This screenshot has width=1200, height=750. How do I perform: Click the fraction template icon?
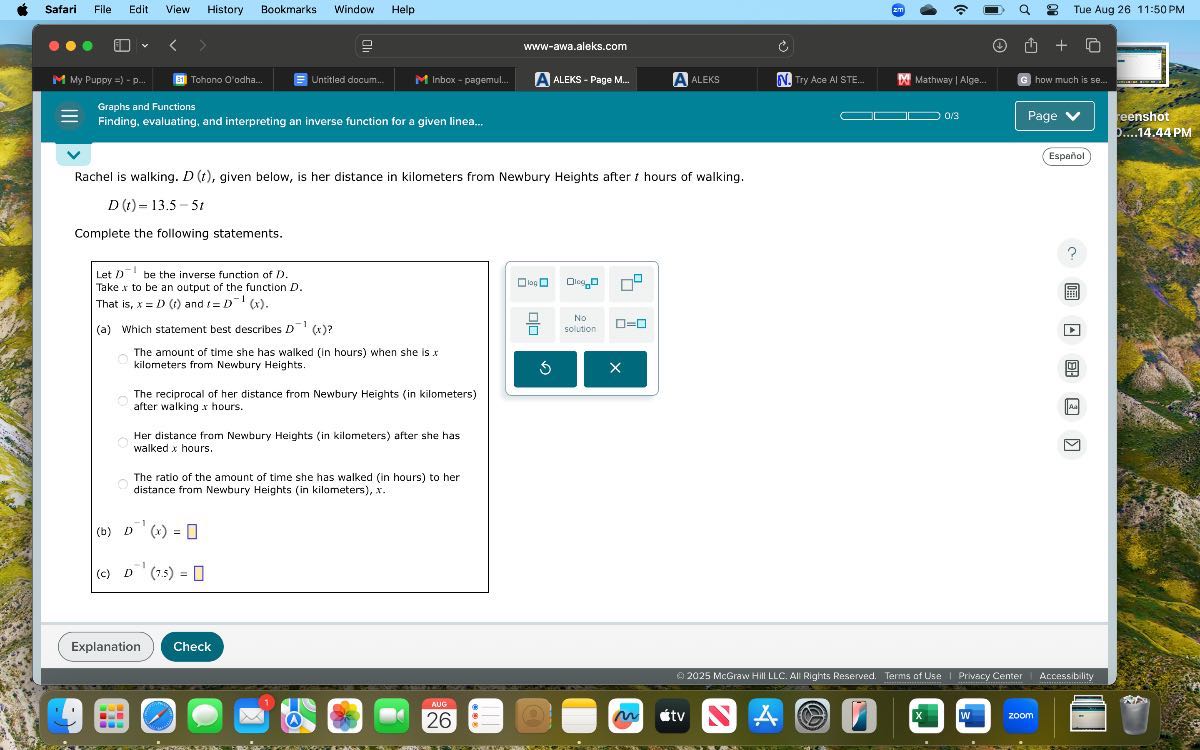[533, 323]
